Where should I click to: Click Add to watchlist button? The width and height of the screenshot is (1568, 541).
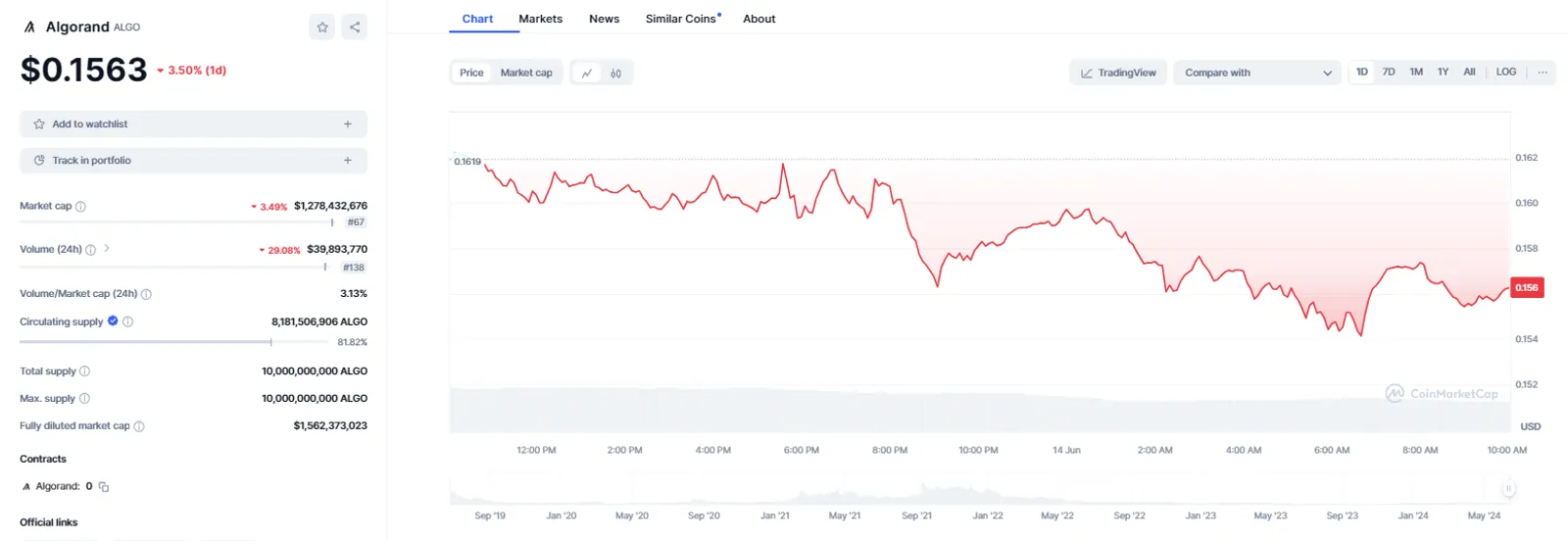point(193,124)
